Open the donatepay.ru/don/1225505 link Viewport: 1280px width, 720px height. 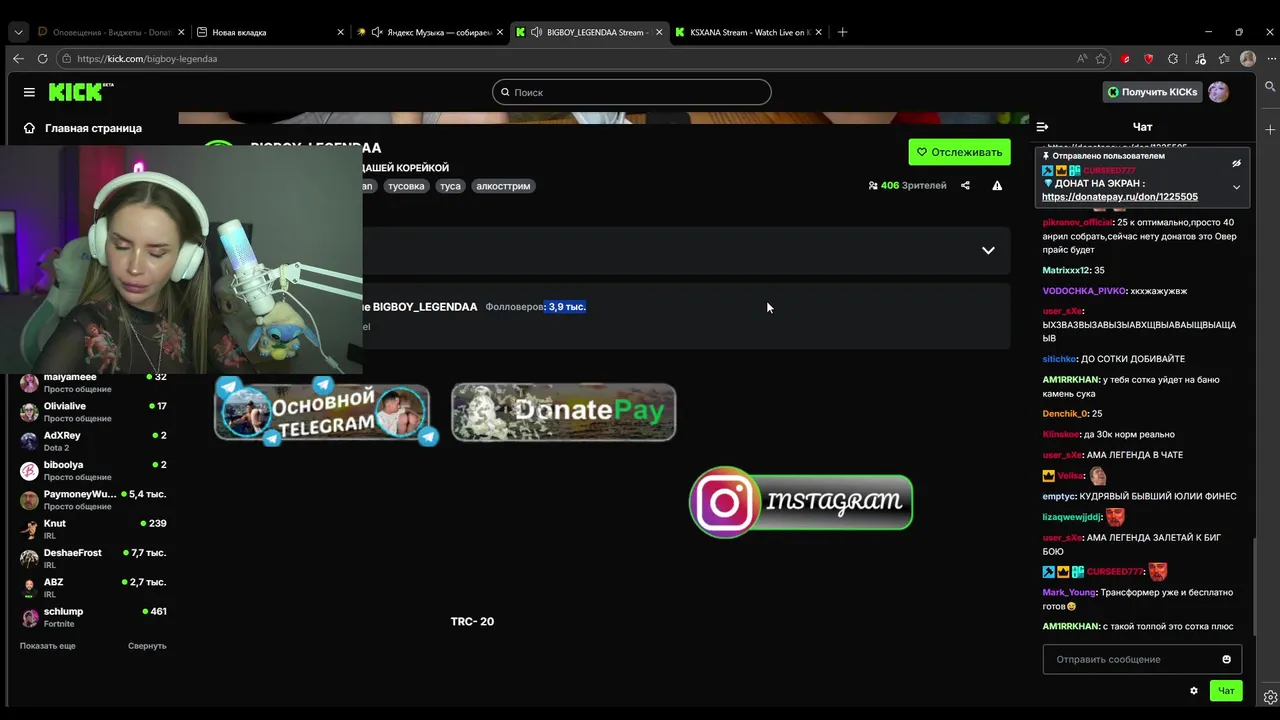[1119, 197]
